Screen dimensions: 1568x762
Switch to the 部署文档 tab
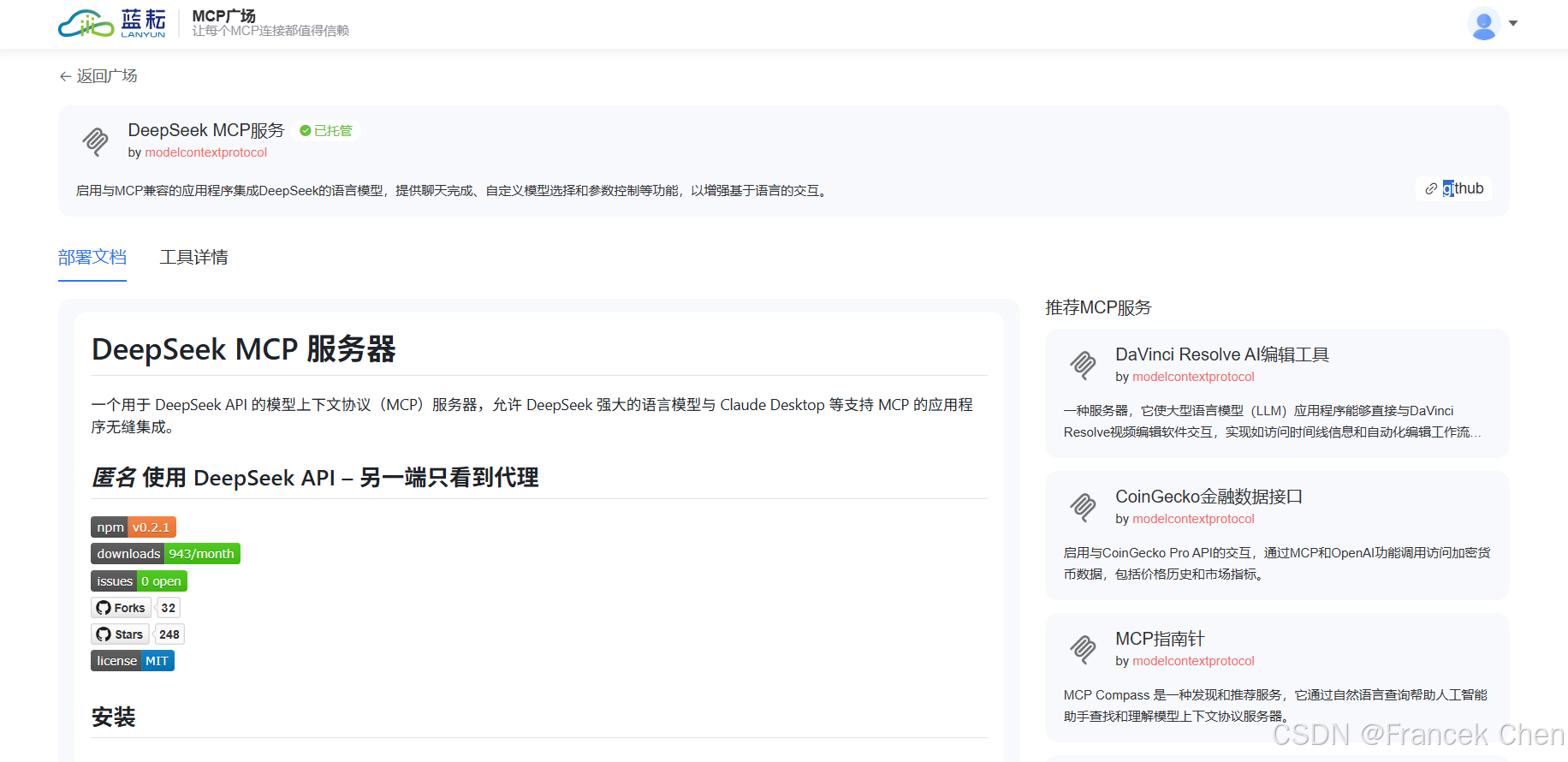tap(92, 257)
